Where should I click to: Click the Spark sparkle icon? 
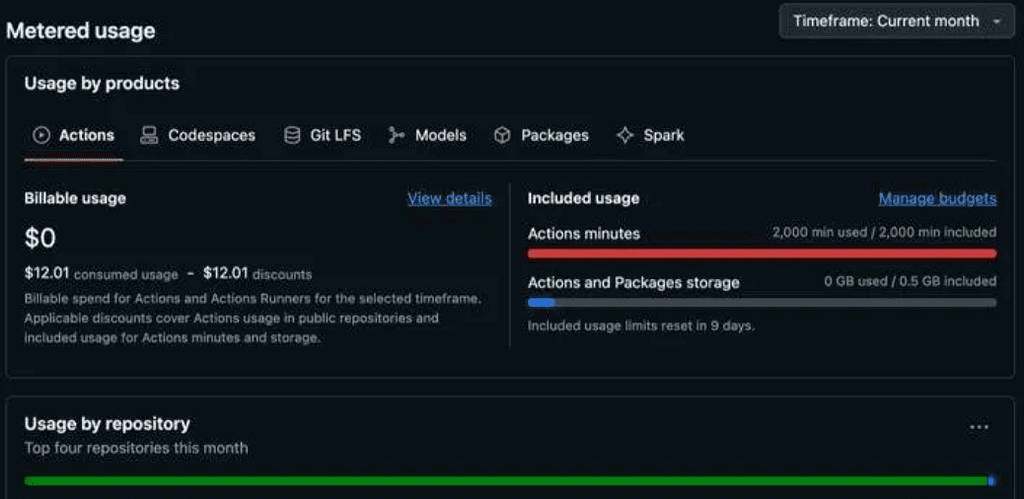click(625, 135)
